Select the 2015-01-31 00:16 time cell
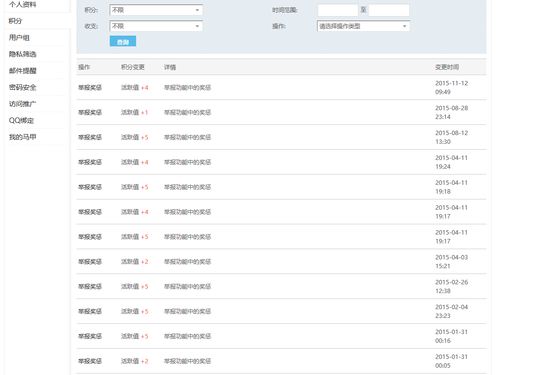The image size is (560, 375). click(451, 336)
